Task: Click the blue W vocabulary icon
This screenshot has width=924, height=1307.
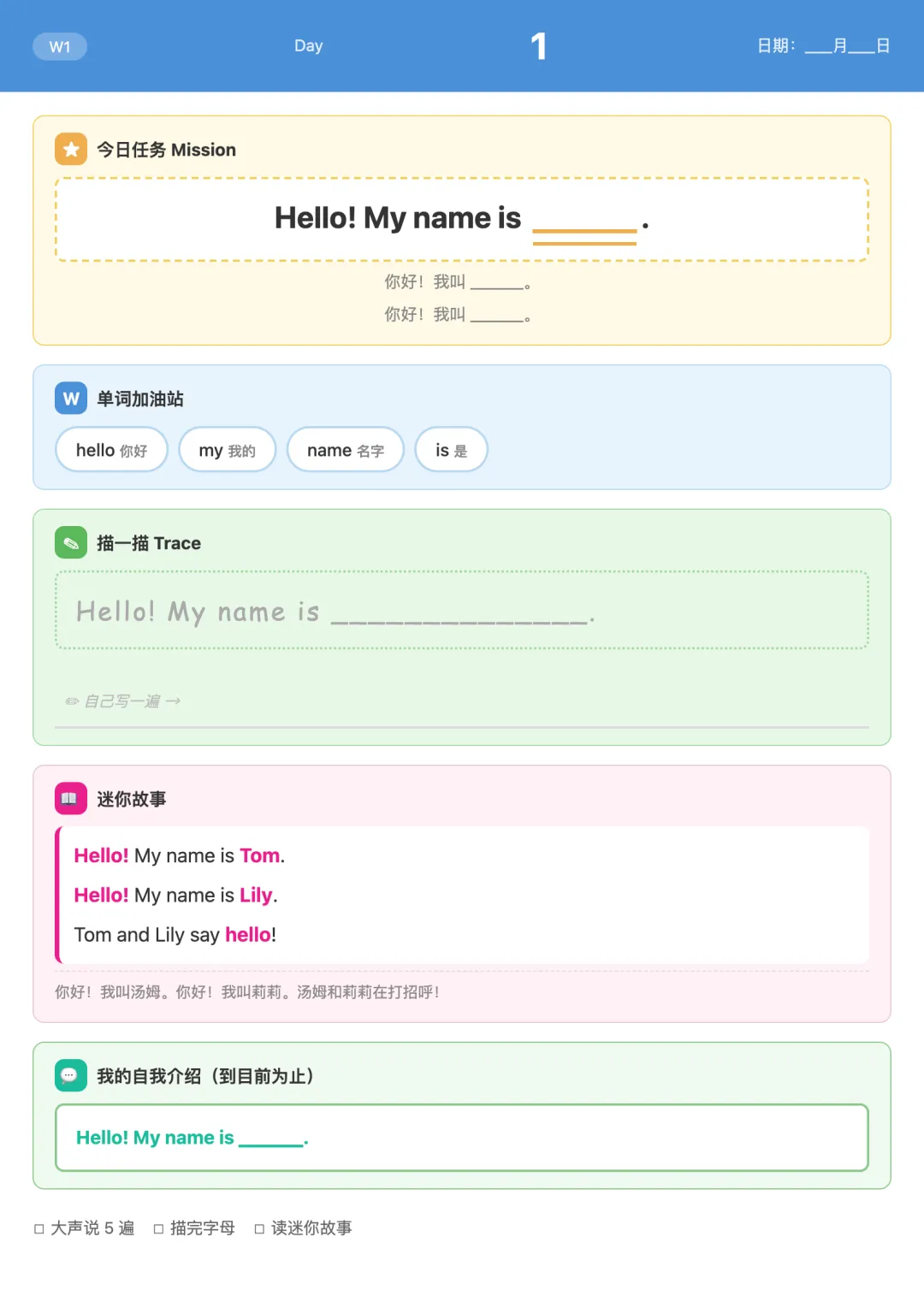Action: pos(71,398)
